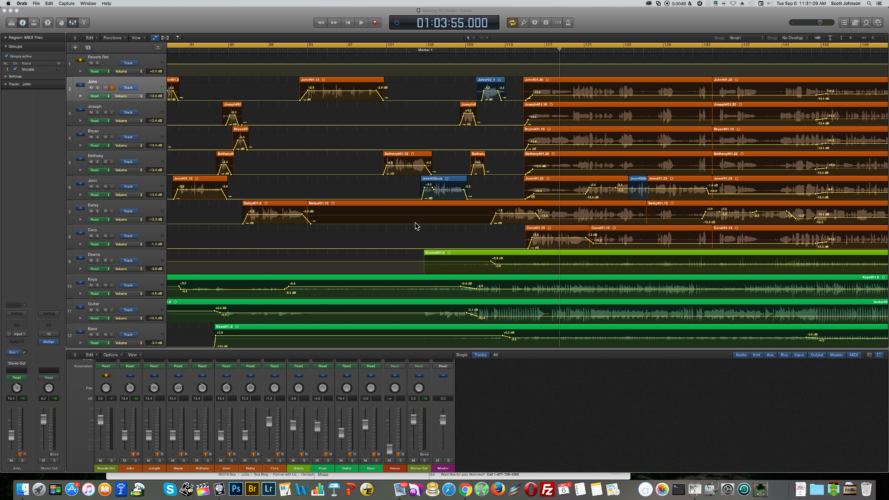This screenshot has width=889, height=500.
Task: Toggle the Count-in button
Action: click(557, 23)
